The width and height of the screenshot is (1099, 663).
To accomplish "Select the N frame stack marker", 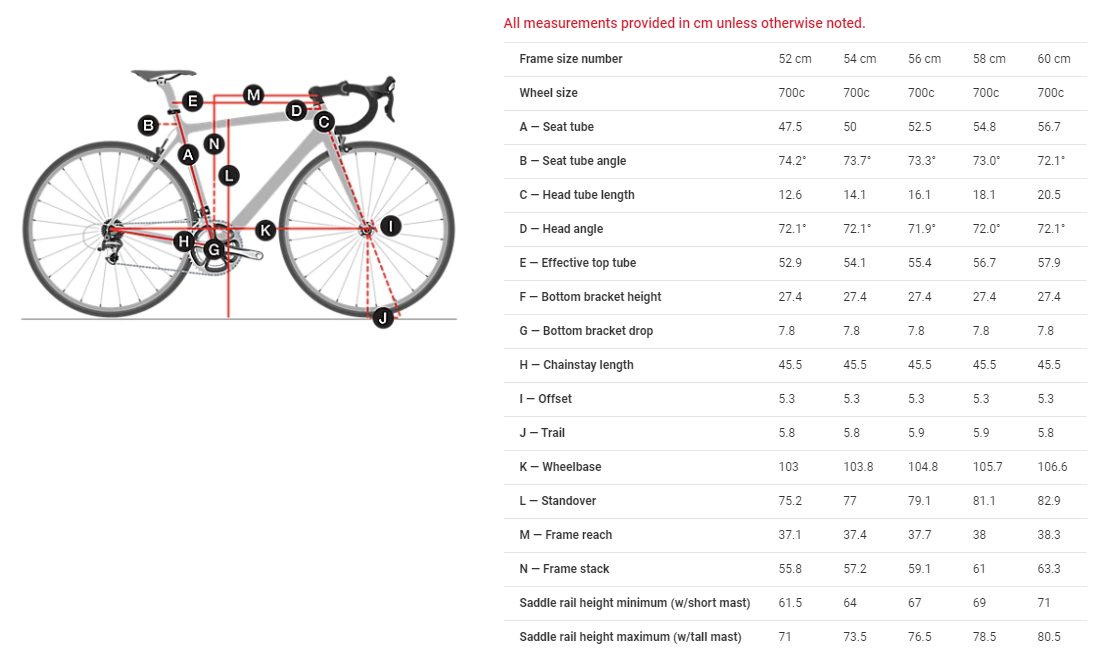I will (213, 143).
